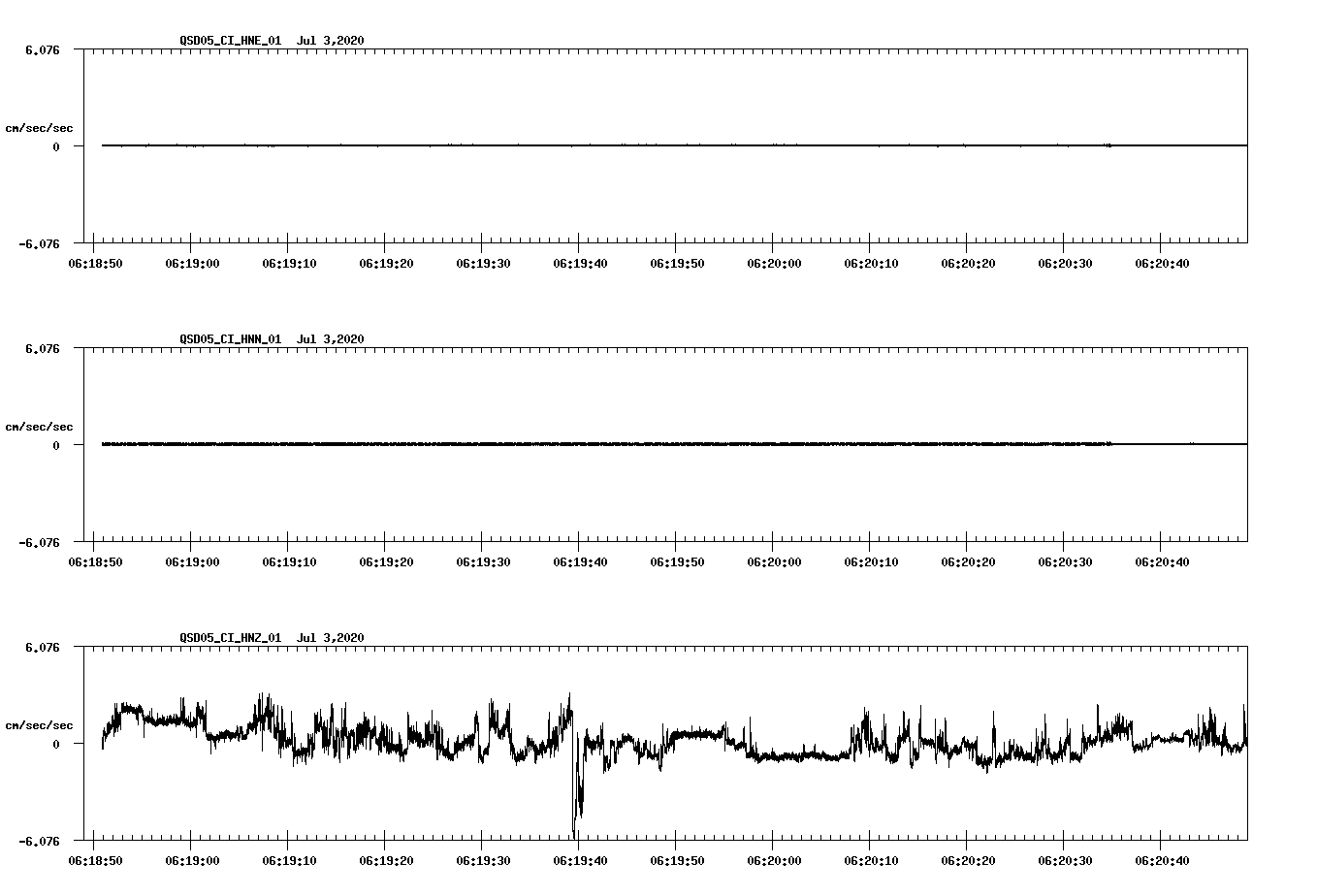Click the cm/sec/sec unit label on HNZ plot
Screen dimensions: 1317x896
click(x=39, y=725)
